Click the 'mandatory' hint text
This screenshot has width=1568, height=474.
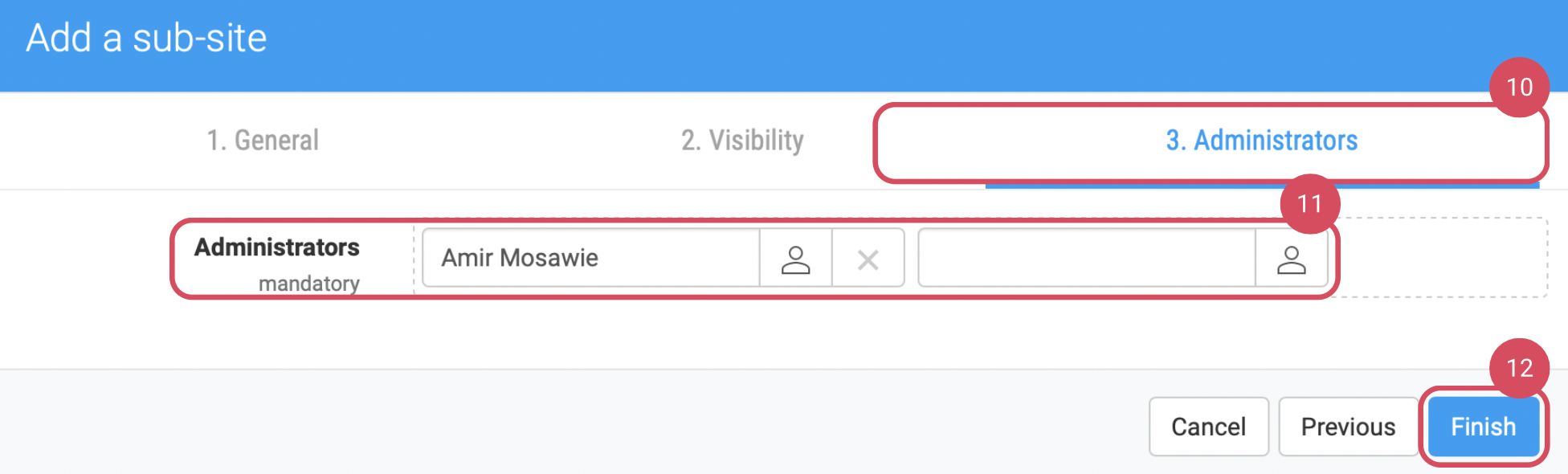(309, 284)
